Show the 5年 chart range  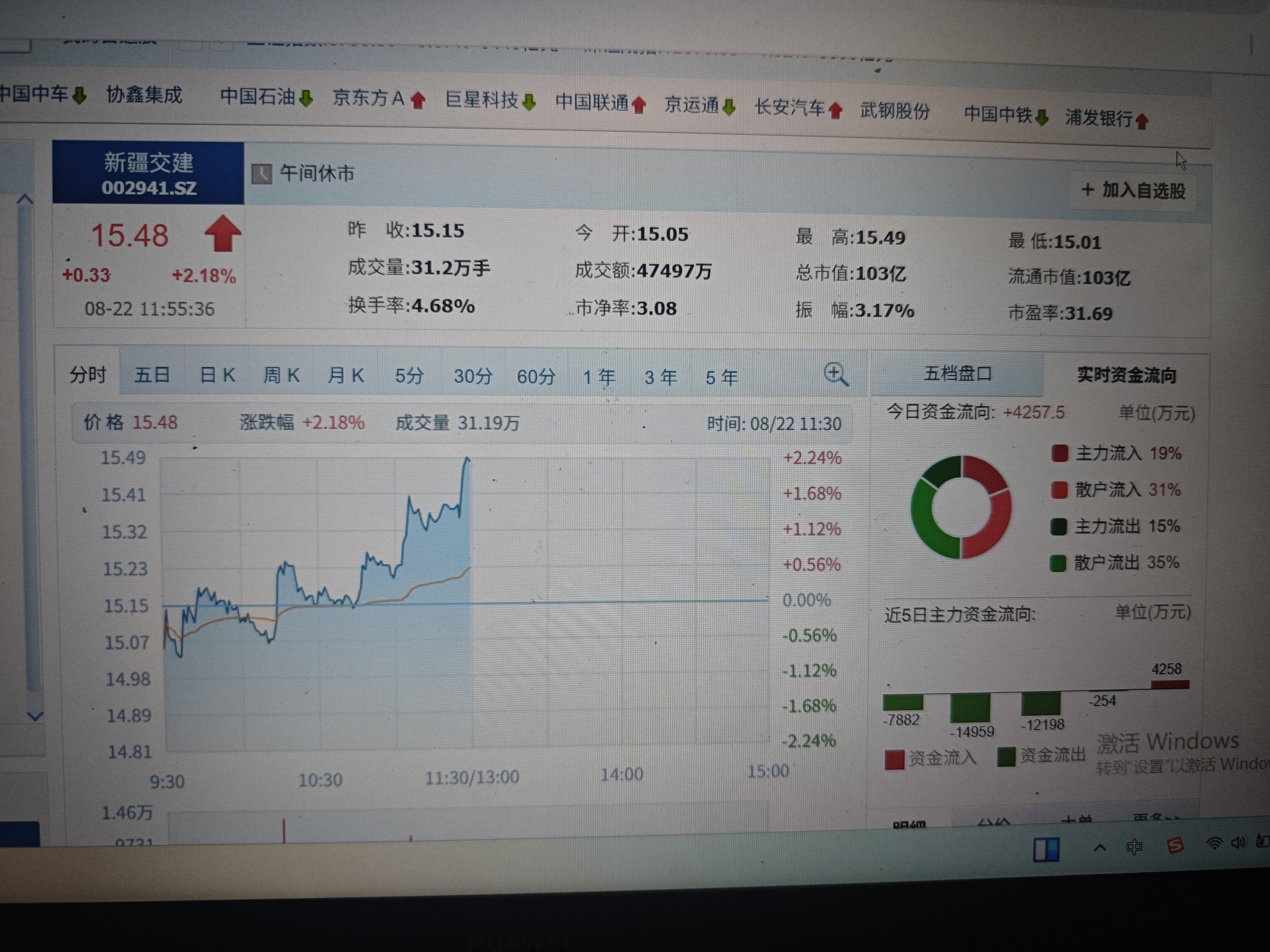pos(722,377)
